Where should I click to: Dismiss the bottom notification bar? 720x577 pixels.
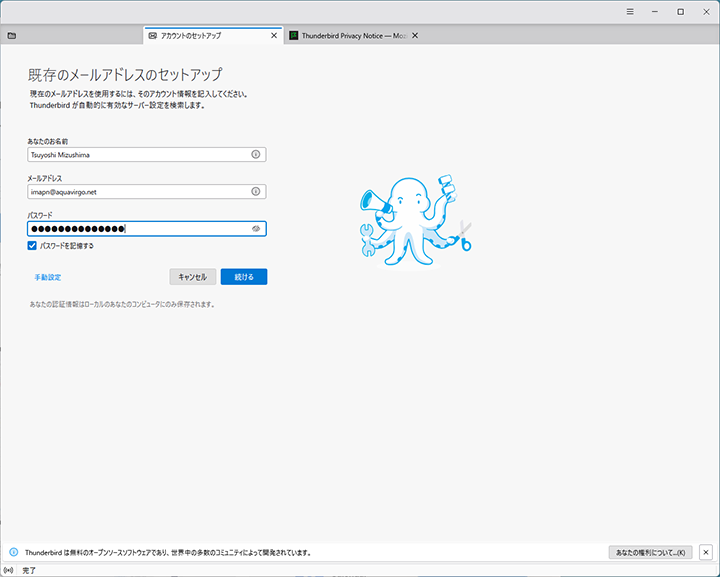coord(705,552)
